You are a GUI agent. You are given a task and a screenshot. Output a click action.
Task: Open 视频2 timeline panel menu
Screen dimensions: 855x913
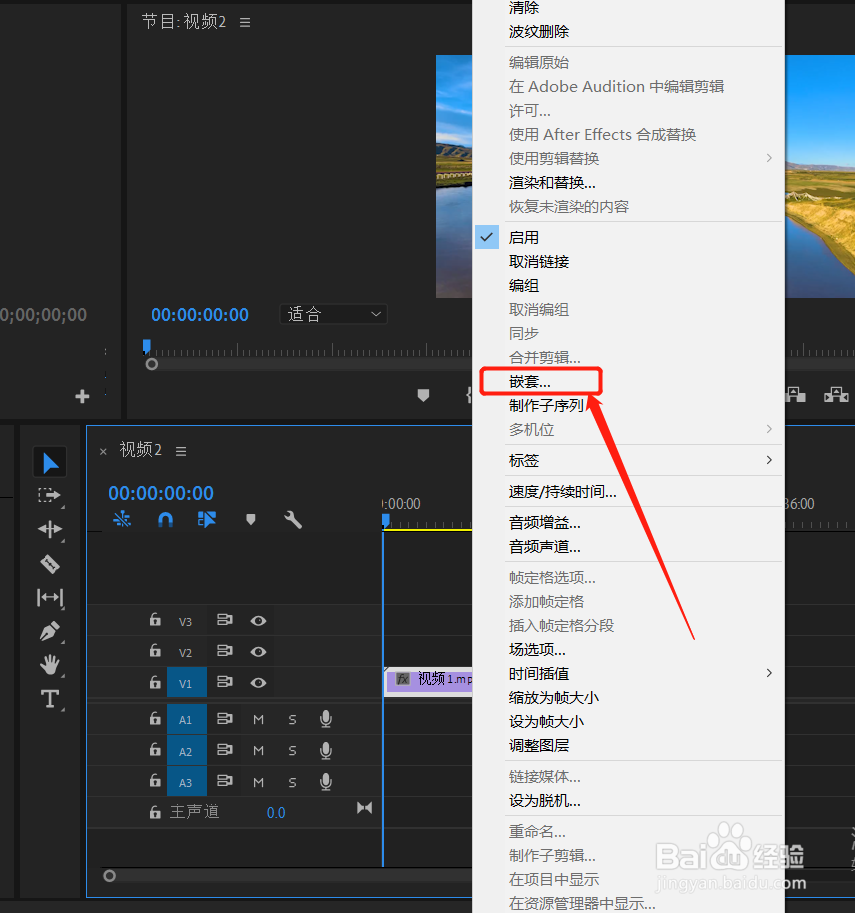coord(181,451)
